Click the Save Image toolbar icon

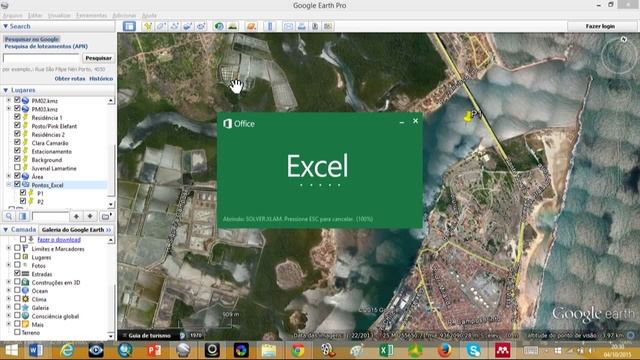[315, 26]
